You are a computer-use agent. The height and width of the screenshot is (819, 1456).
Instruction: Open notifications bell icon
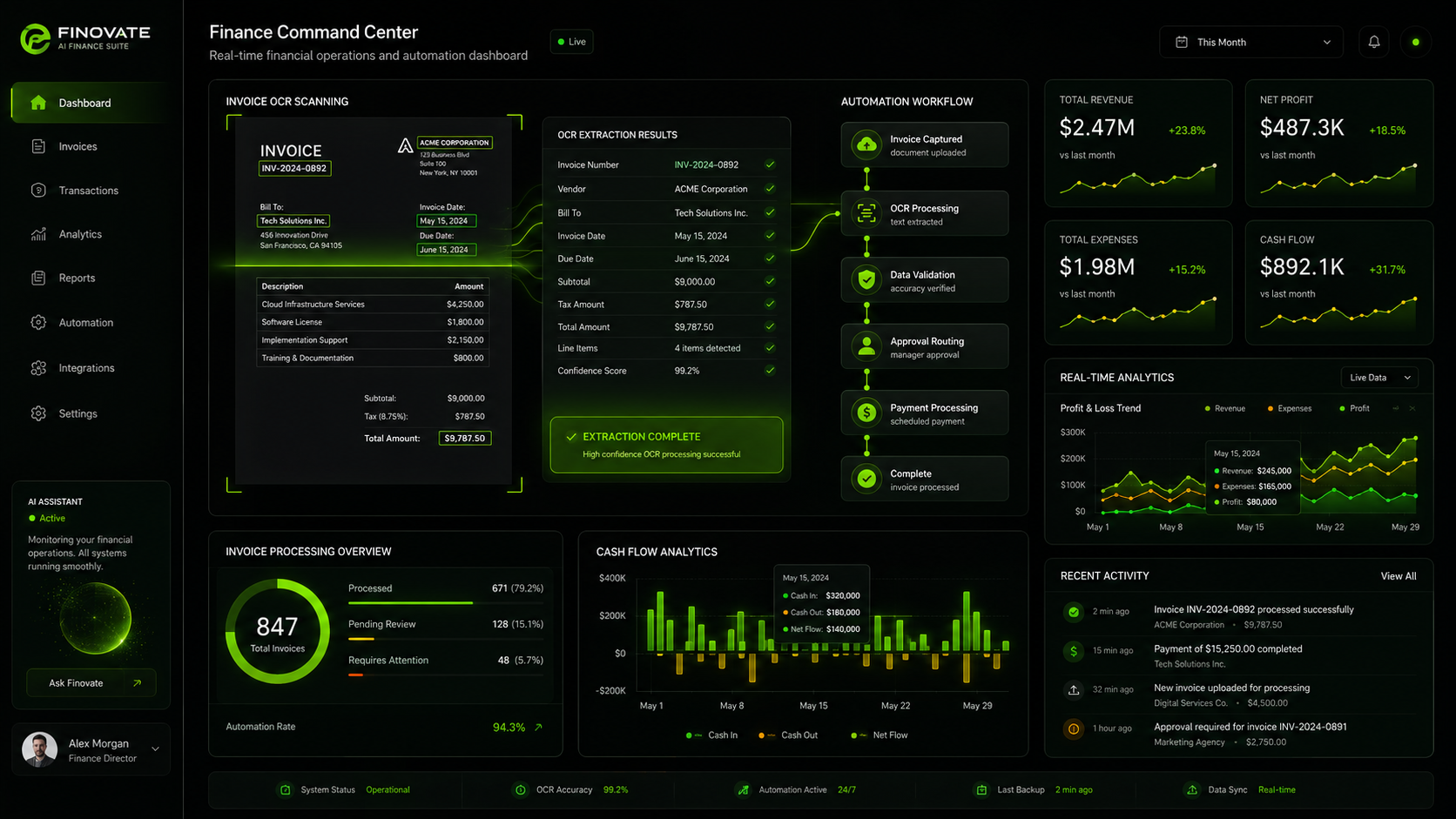pyautogui.click(x=1374, y=42)
